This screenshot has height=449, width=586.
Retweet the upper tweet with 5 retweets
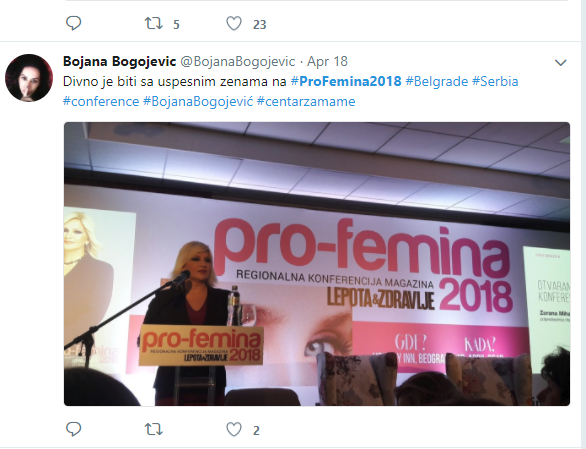pos(154,24)
